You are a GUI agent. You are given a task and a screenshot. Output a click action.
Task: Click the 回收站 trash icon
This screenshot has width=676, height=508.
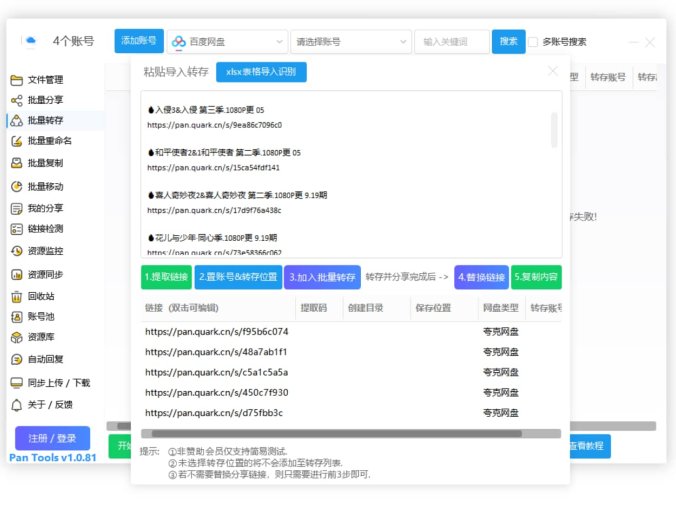click(16, 297)
